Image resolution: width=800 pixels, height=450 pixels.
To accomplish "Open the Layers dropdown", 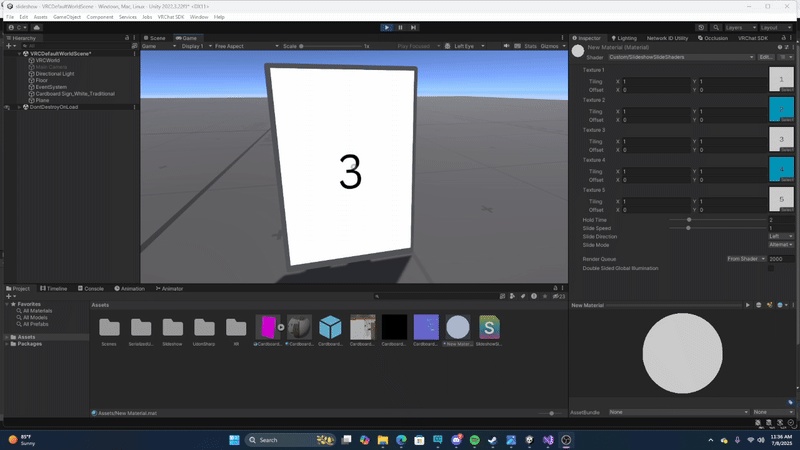I will point(741,28).
